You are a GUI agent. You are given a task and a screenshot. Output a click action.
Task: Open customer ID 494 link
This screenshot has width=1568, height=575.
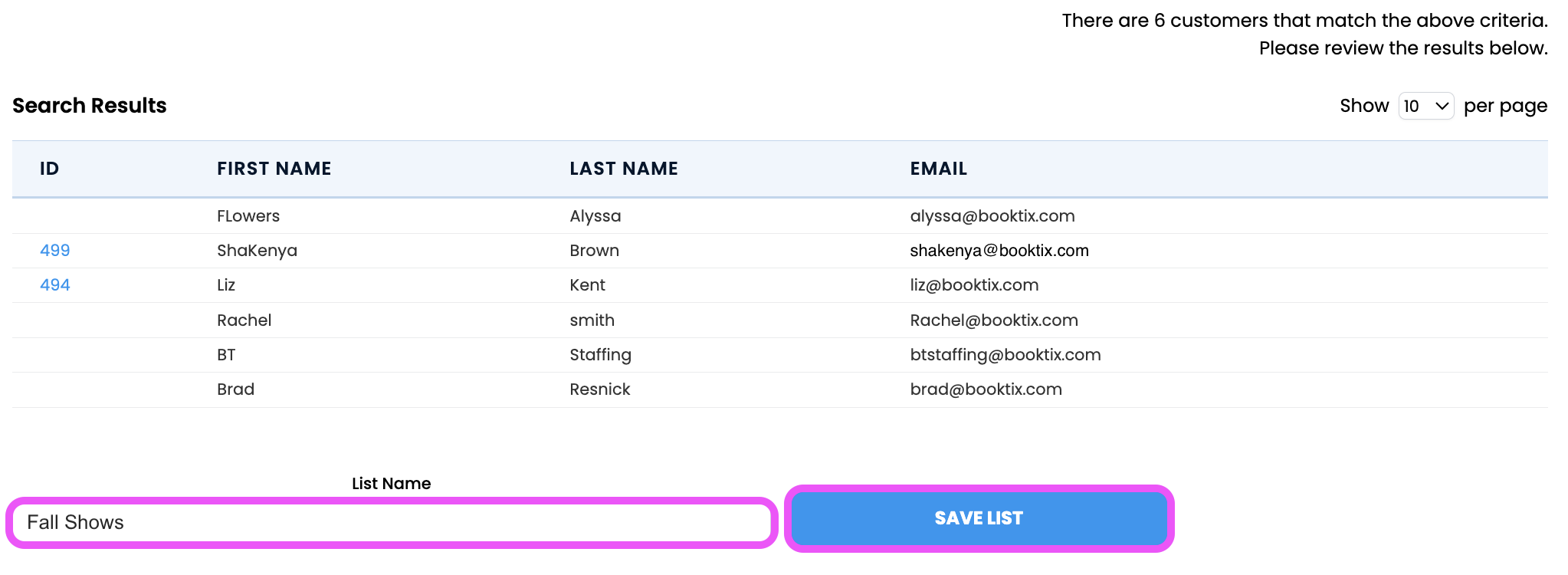55,285
